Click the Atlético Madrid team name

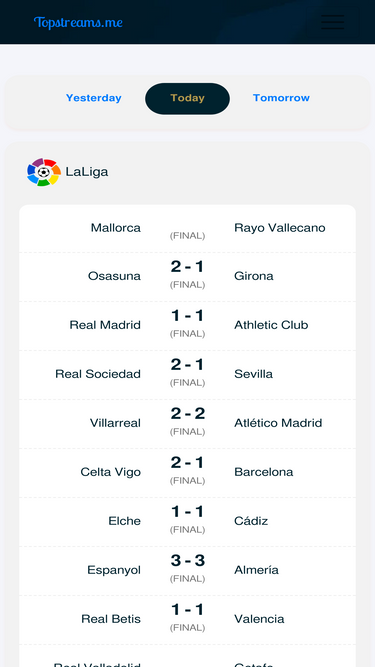278,423
